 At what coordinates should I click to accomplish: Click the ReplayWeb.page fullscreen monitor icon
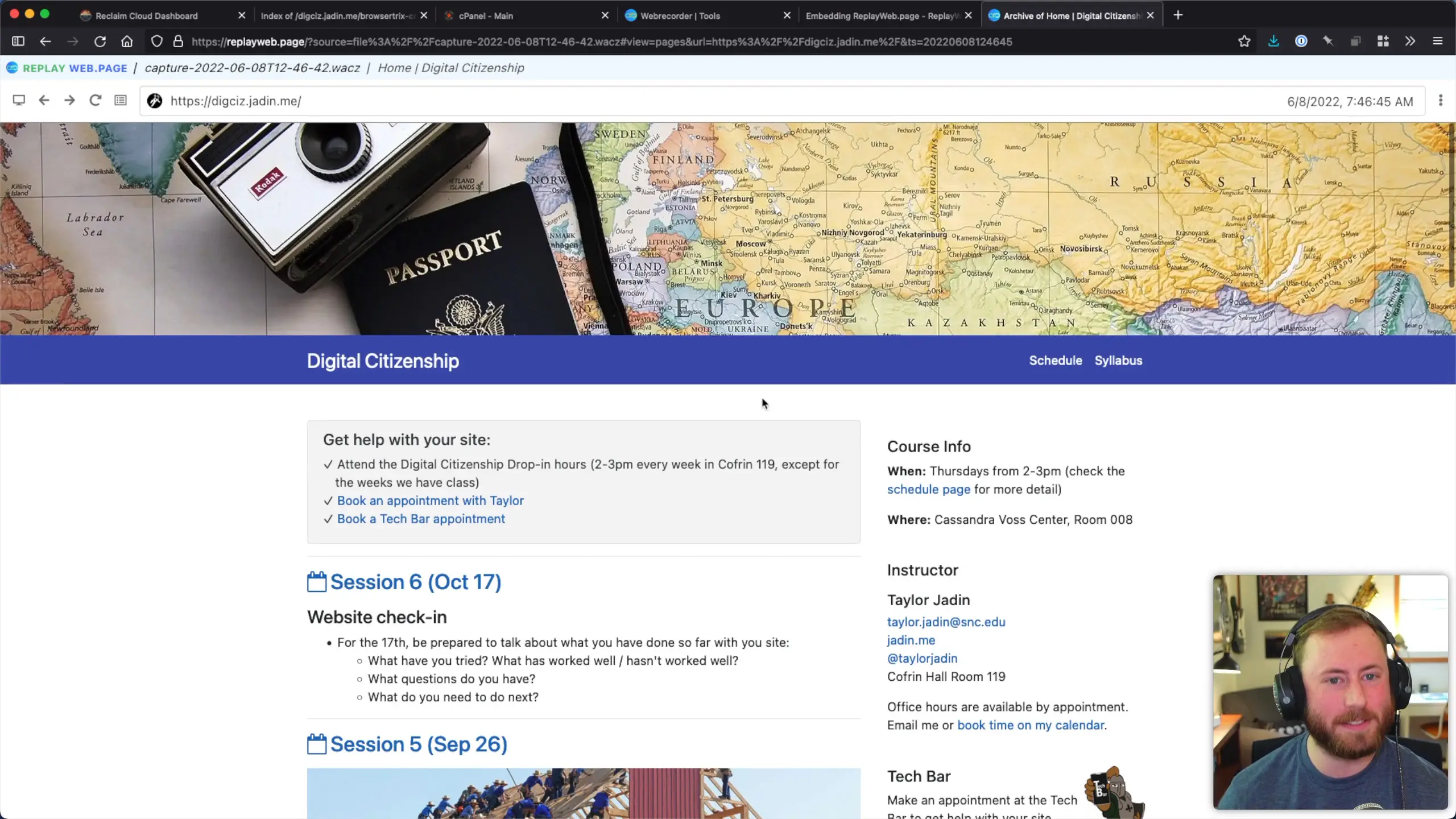pyautogui.click(x=19, y=101)
